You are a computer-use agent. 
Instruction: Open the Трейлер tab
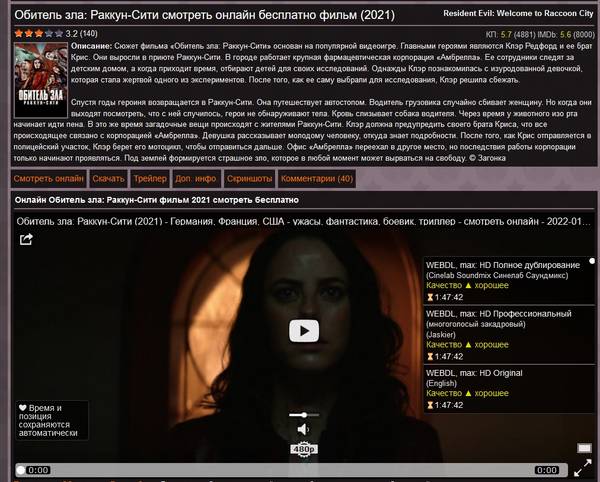pyautogui.click(x=150, y=179)
